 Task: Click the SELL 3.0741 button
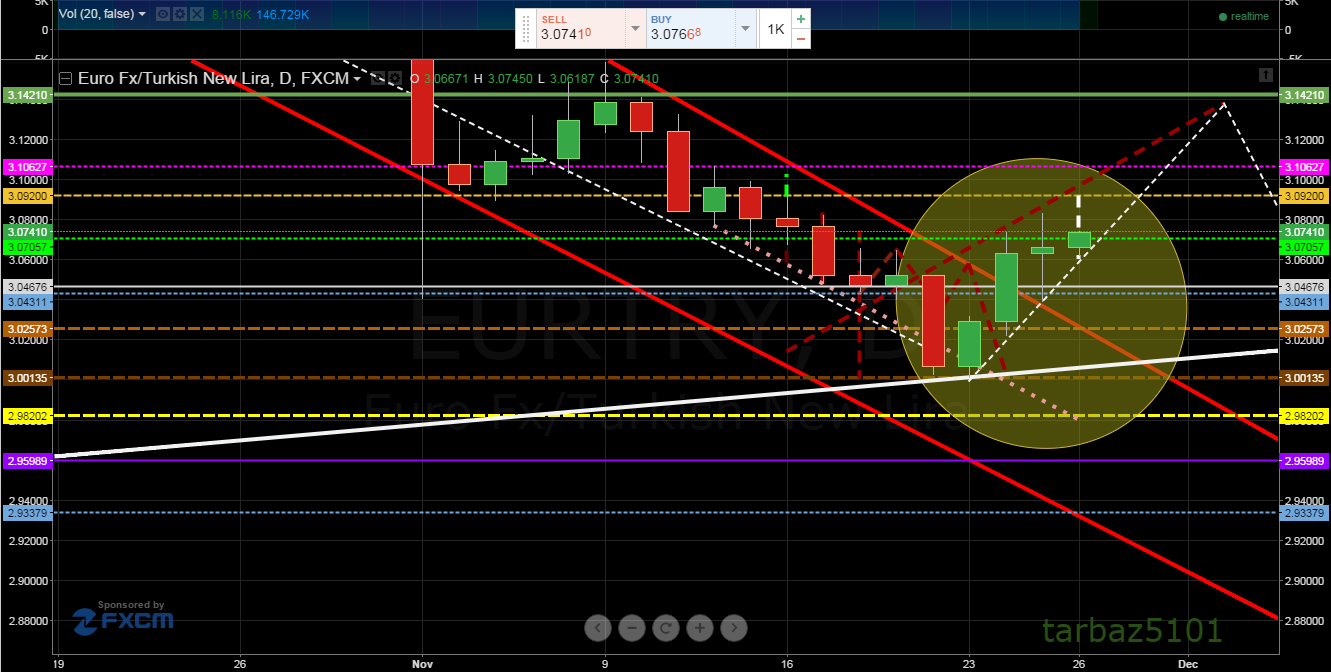(579, 28)
